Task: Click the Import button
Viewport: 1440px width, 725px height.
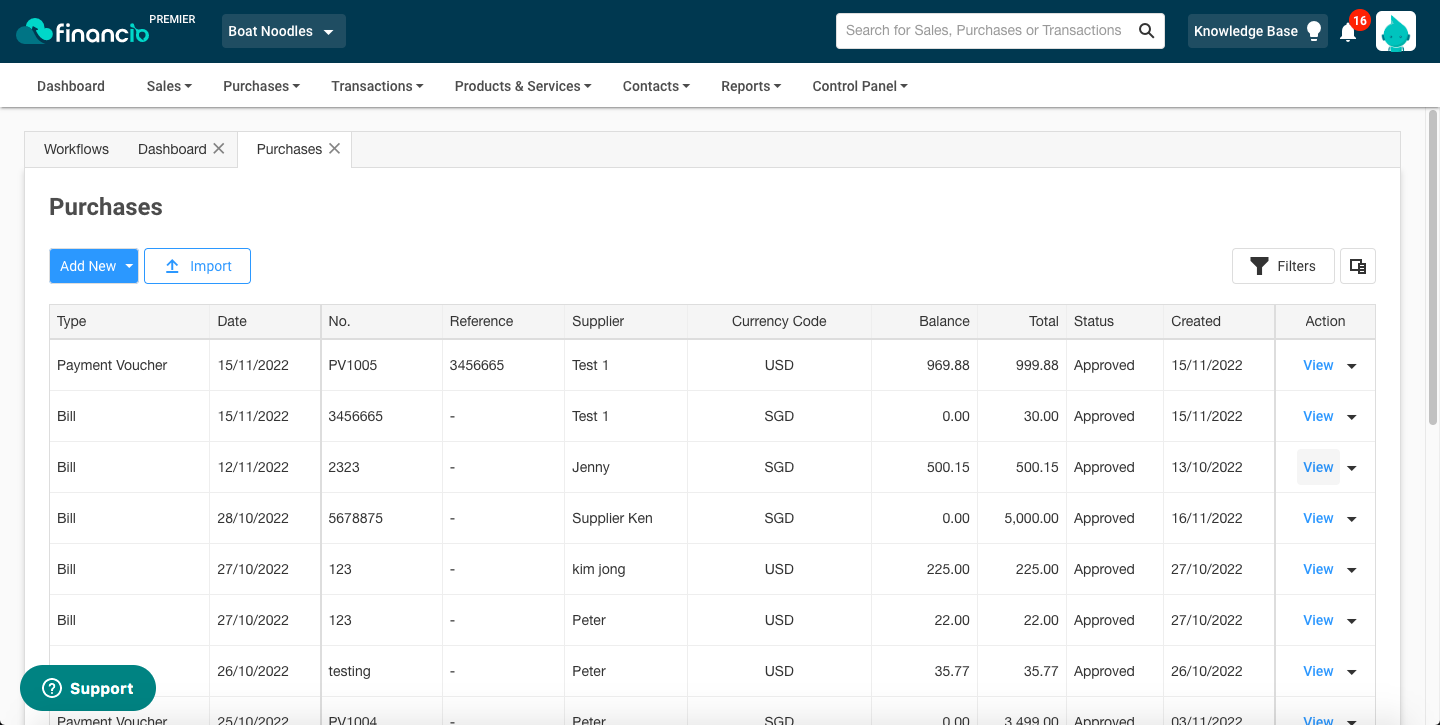Action: [197, 266]
